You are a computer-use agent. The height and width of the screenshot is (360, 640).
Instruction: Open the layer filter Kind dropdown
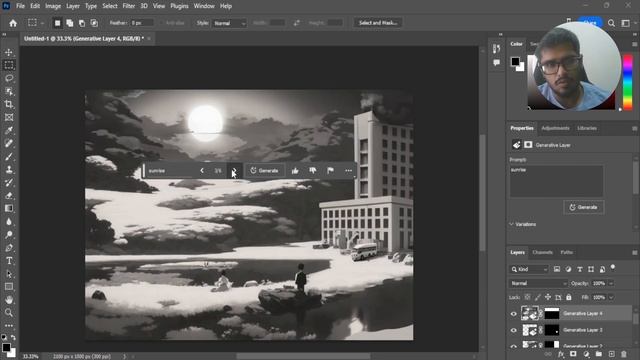point(529,269)
